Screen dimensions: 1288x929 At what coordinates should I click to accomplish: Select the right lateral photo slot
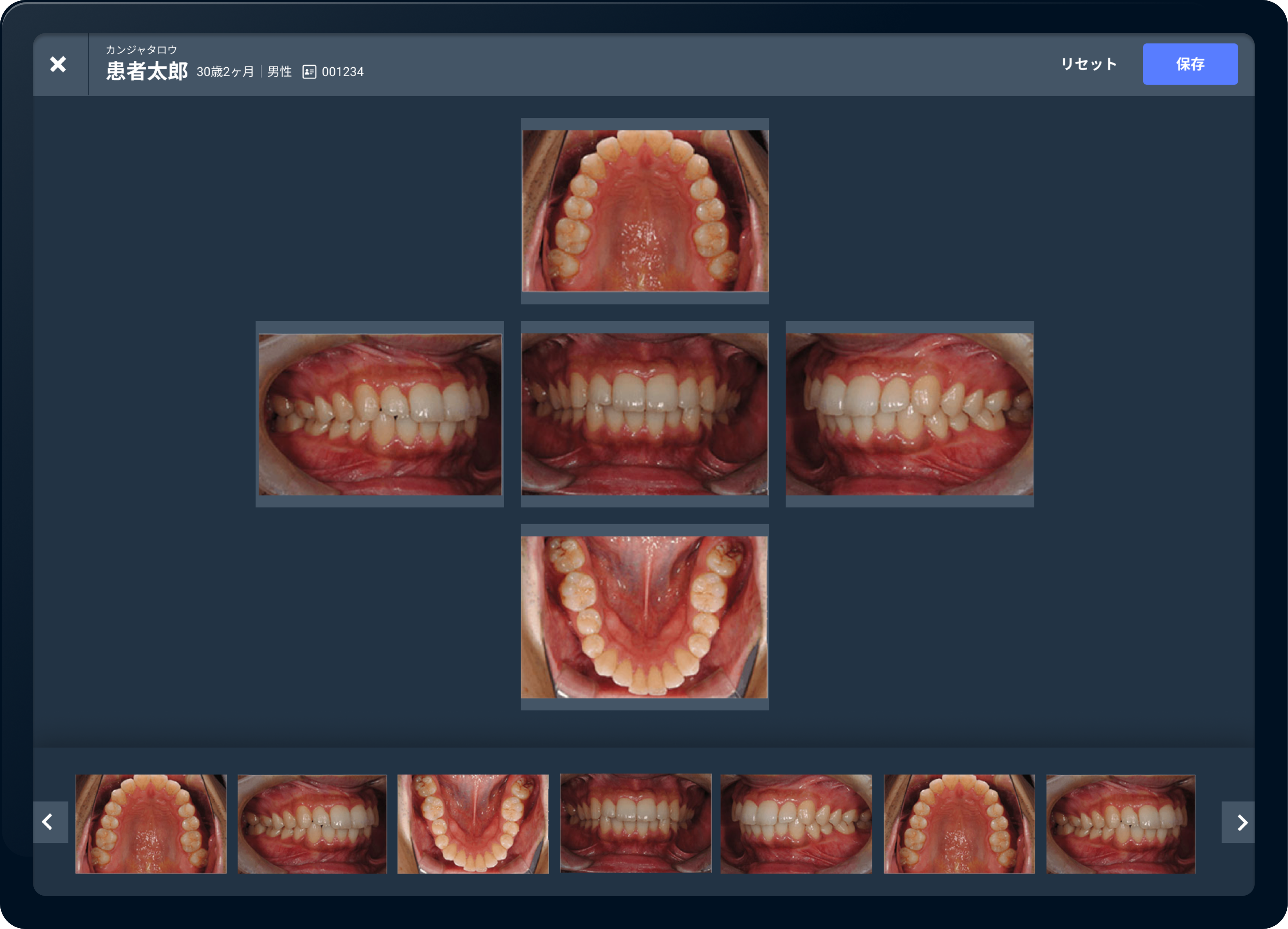point(379,414)
